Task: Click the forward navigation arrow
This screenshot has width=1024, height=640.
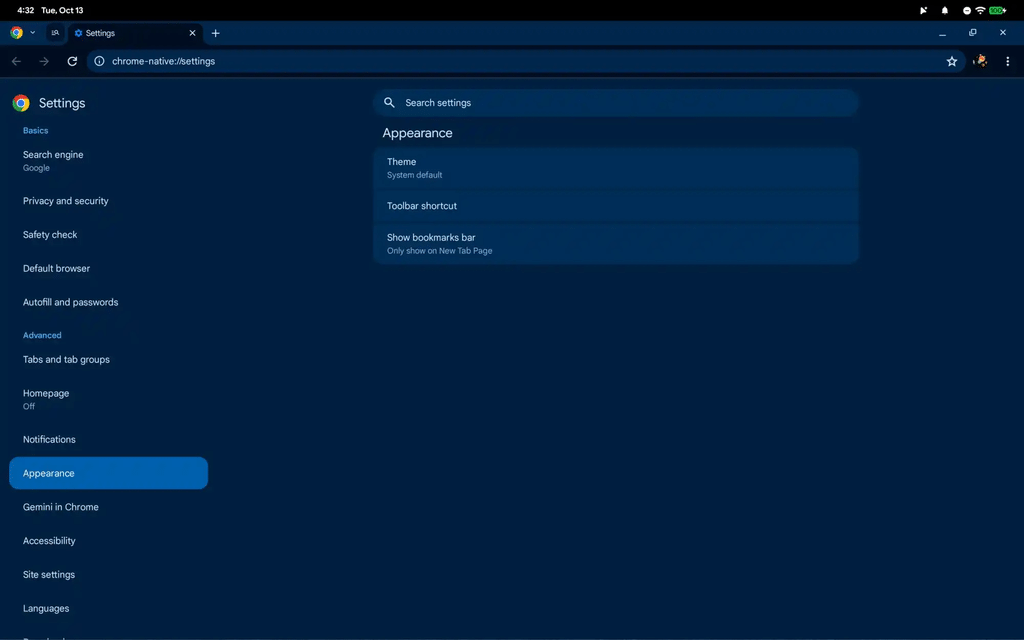Action: 44,61
